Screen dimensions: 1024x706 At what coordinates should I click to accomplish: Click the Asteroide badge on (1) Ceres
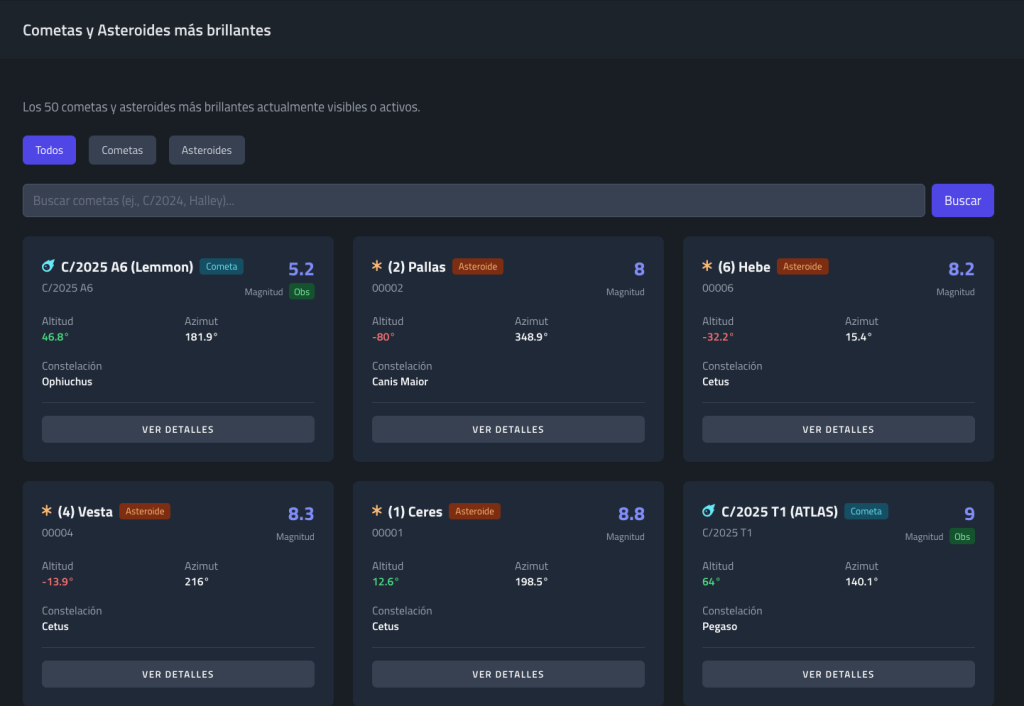(475, 511)
